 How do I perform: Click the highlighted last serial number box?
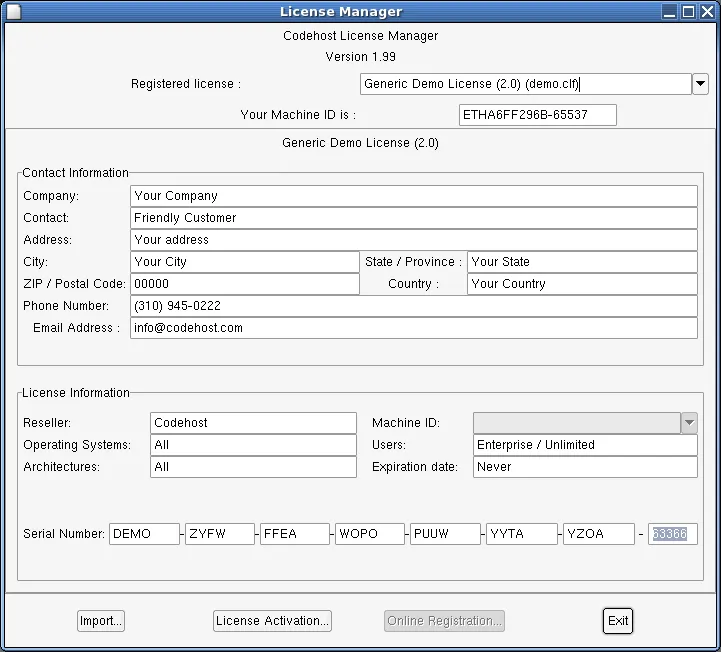pyautogui.click(x=673, y=534)
